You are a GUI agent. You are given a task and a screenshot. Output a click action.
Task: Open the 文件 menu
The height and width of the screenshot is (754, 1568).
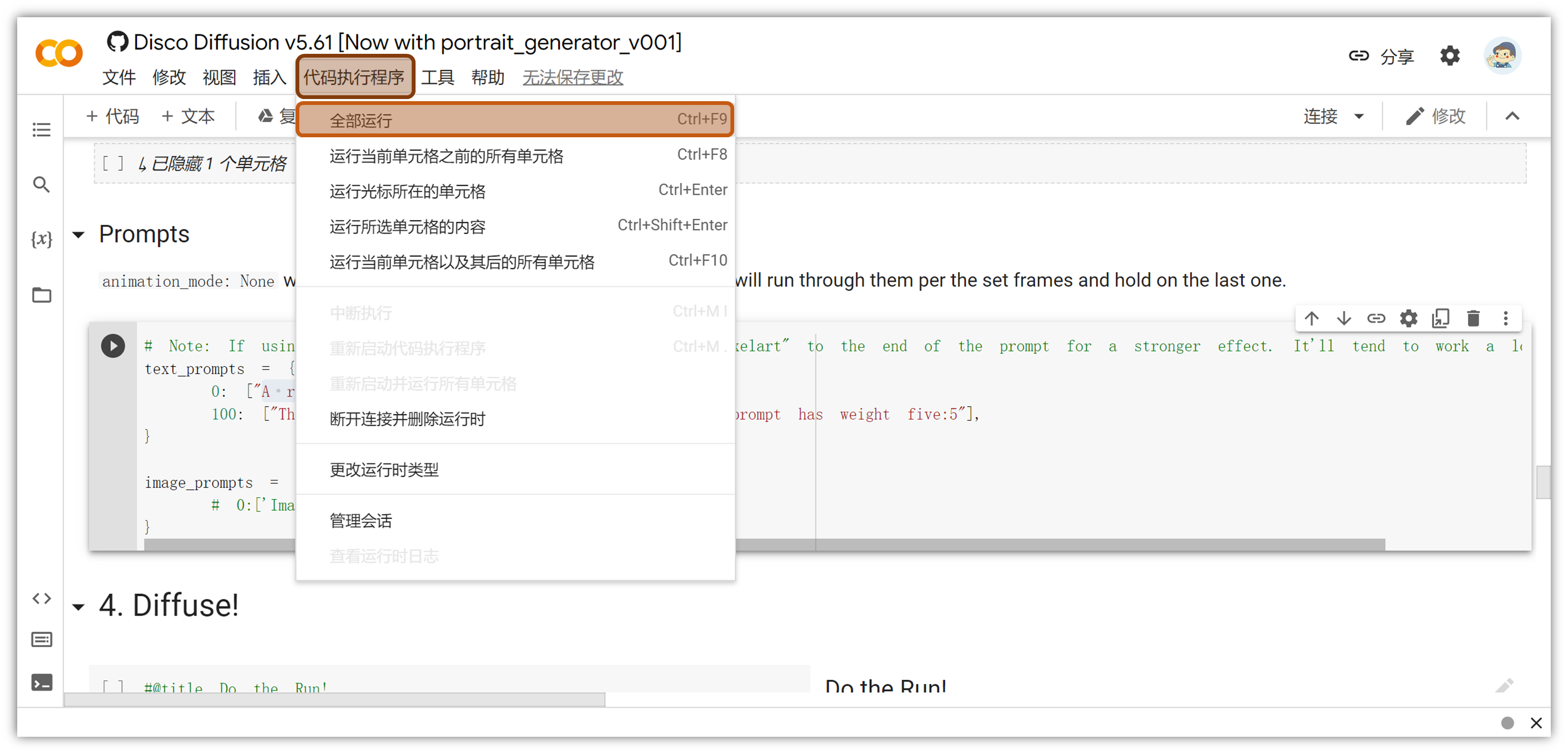click(x=119, y=77)
